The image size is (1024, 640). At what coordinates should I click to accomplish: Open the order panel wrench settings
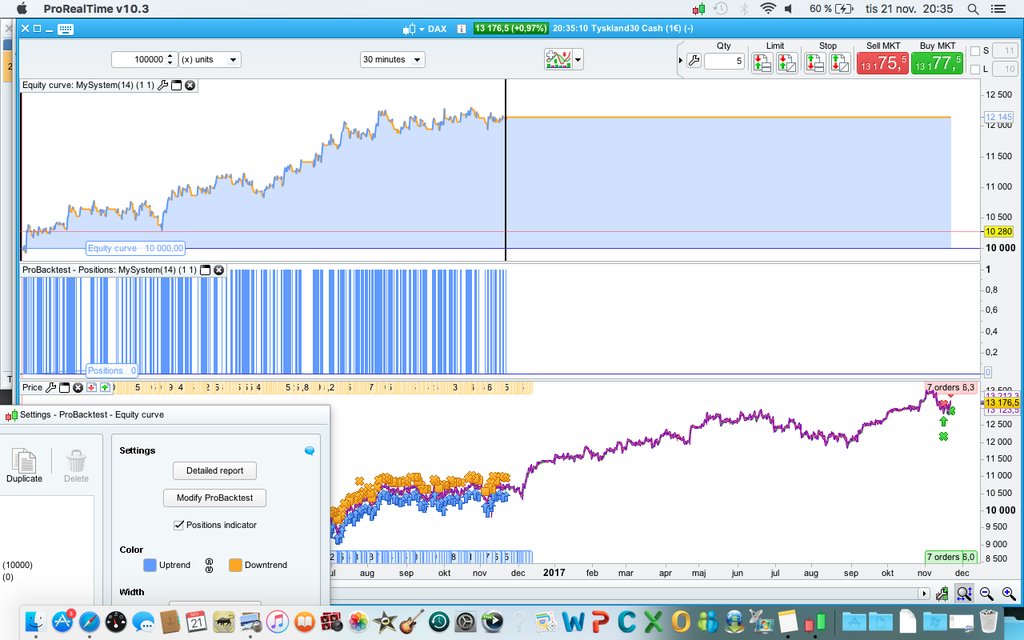pyautogui.click(x=694, y=61)
